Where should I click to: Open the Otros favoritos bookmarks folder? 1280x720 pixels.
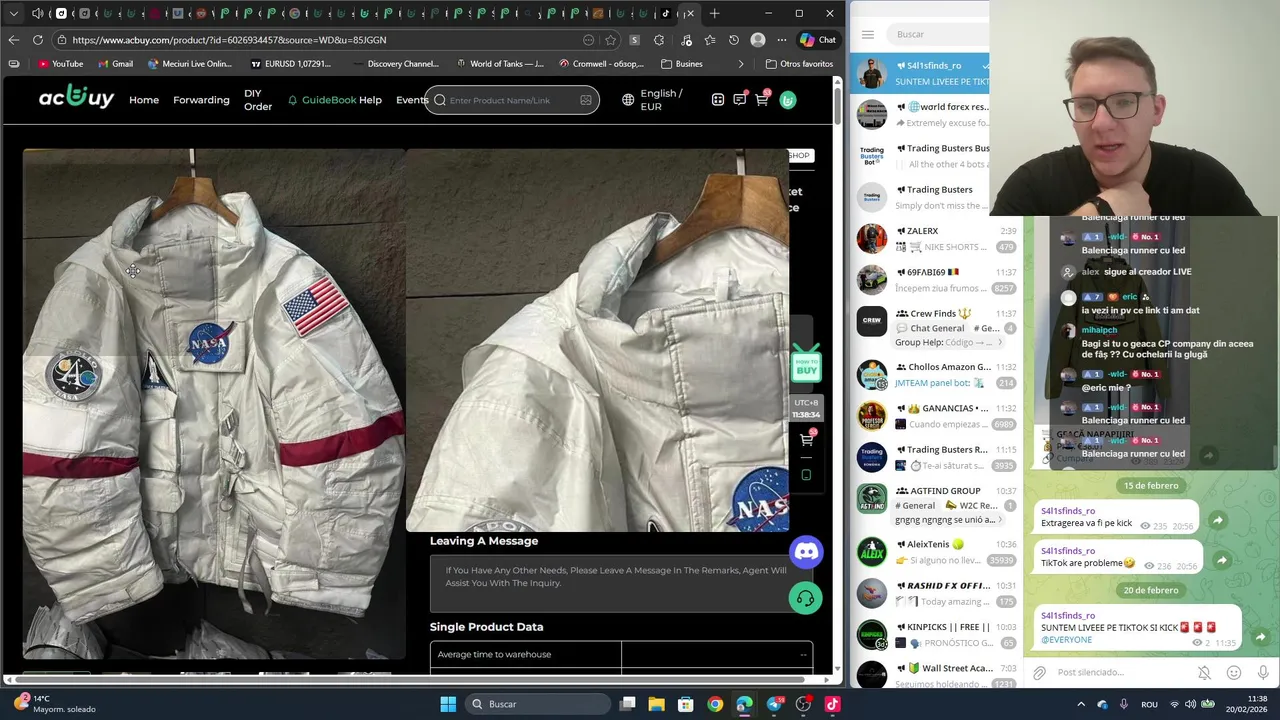[799, 64]
